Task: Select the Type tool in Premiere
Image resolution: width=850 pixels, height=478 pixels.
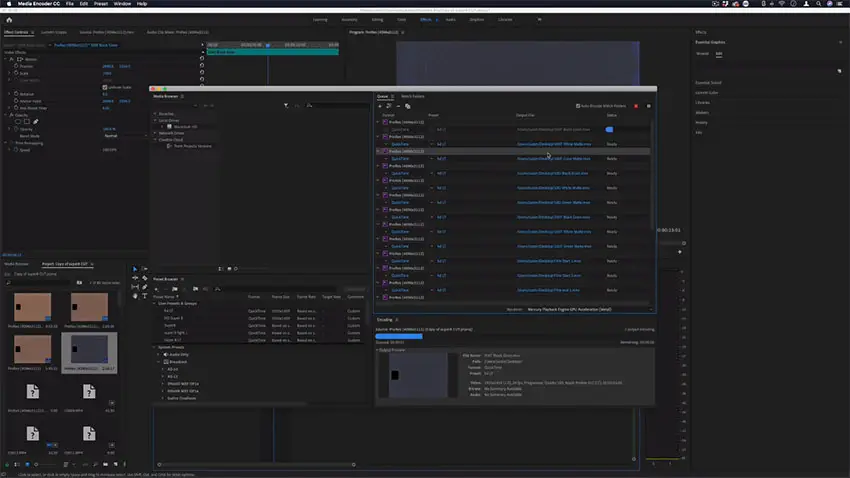Action: click(x=145, y=296)
